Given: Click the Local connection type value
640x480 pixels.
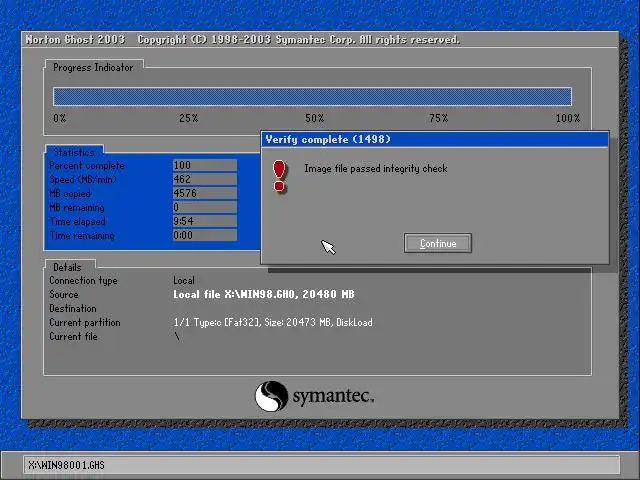Looking at the screenshot, I should [x=184, y=280].
